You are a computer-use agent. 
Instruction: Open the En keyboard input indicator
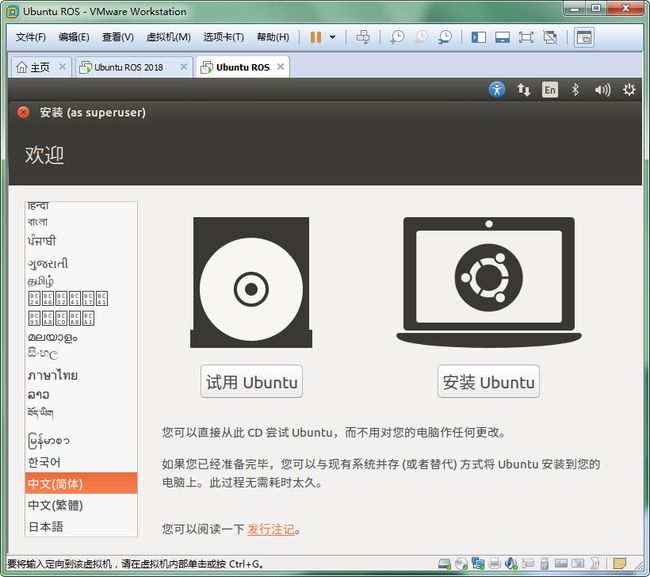click(x=550, y=90)
